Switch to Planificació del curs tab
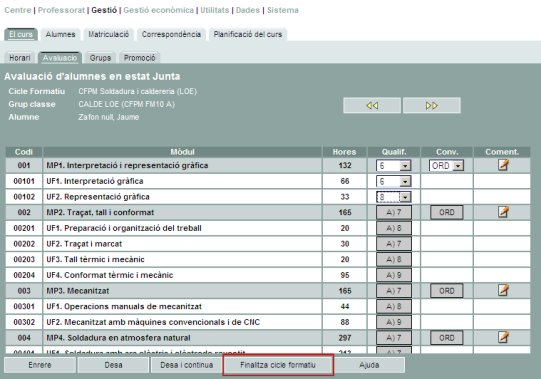The height and width of the screenshot is (379, 541). click(248, 34)
